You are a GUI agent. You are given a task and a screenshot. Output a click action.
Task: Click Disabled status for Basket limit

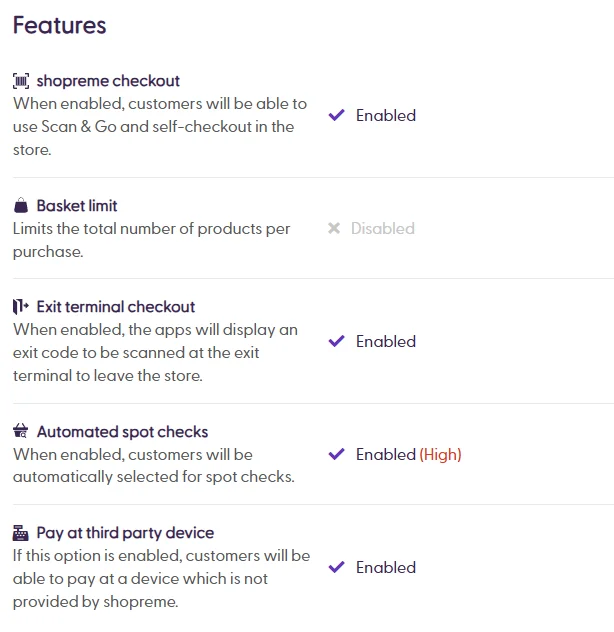pos(382,228)
